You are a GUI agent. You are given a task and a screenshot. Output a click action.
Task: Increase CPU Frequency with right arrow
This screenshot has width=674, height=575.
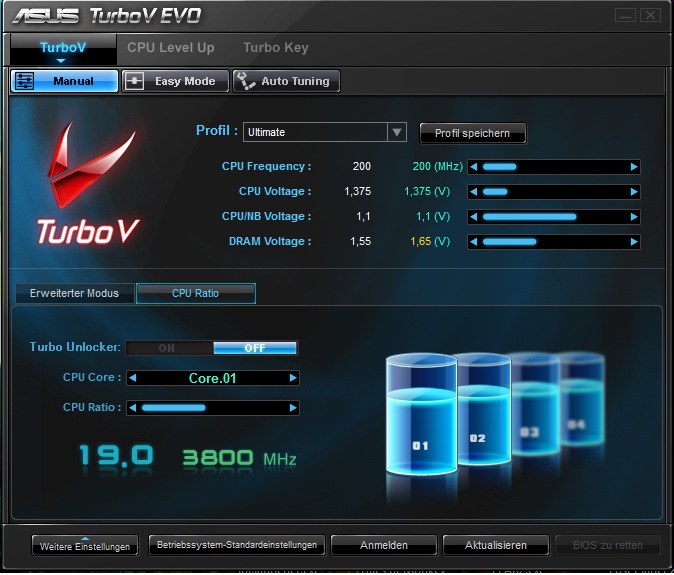click(634, 167)
